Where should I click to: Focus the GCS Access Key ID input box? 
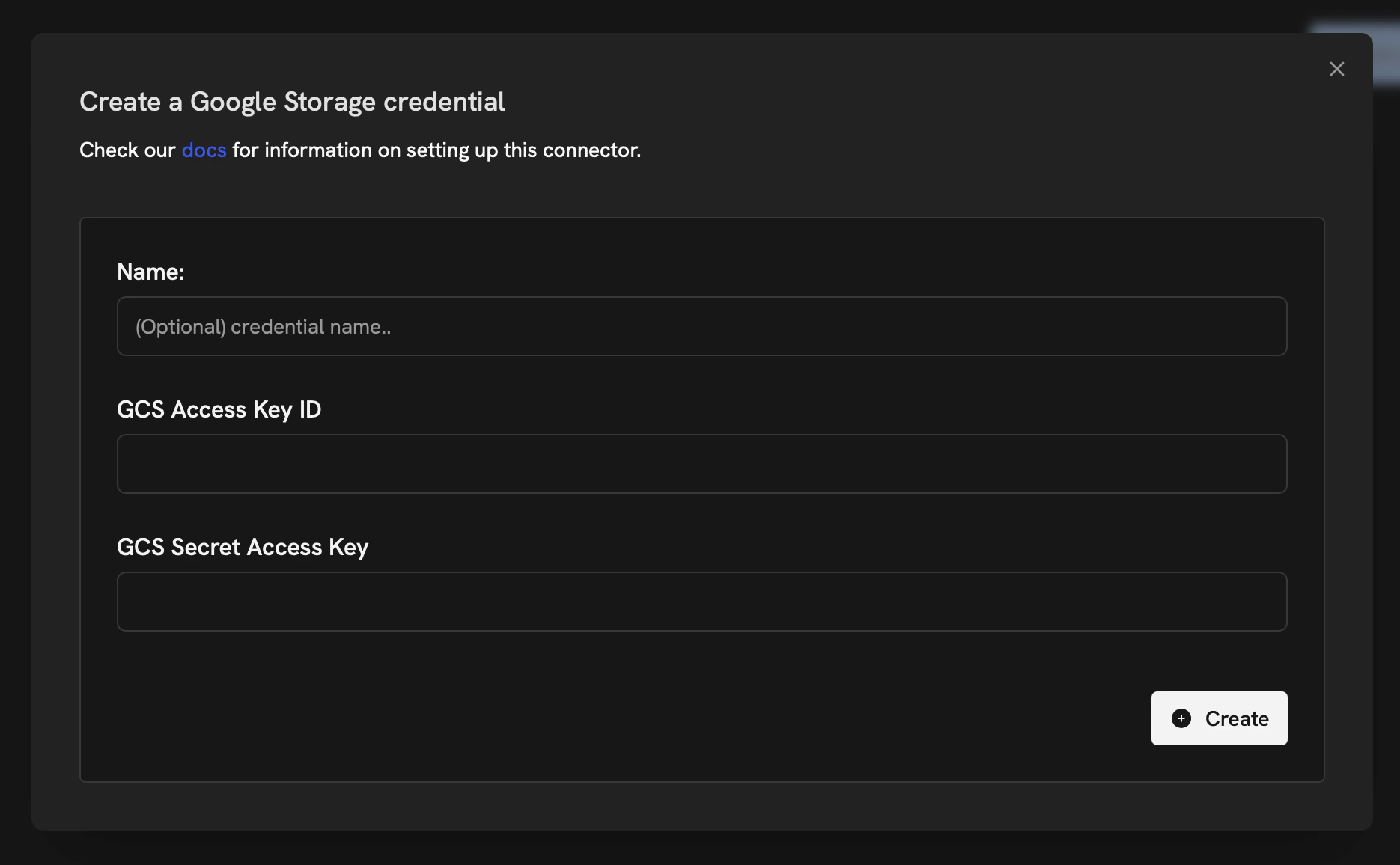(701, 463)
